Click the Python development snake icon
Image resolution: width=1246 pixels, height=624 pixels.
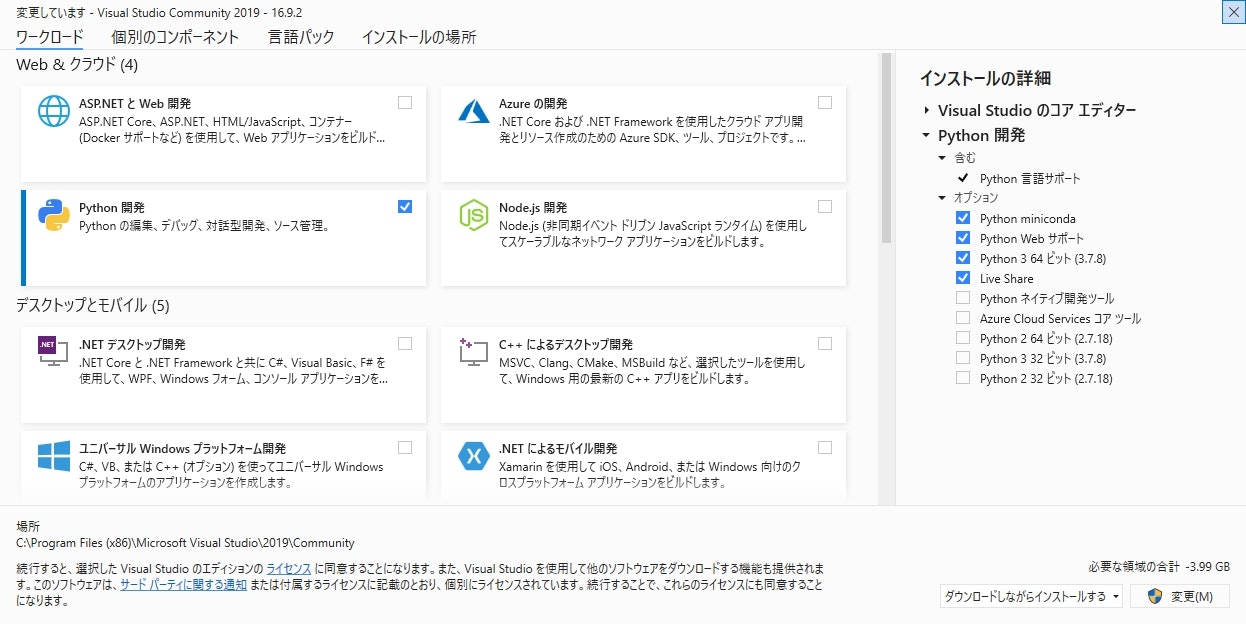(x=54, y=215)
